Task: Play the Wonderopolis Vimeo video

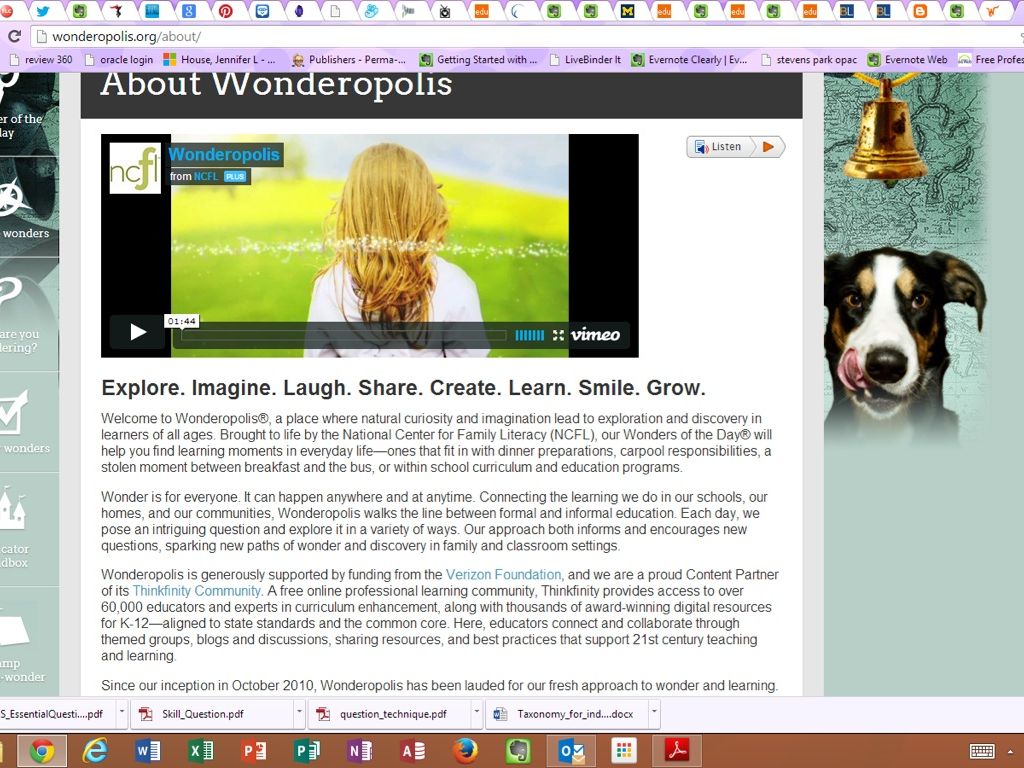Action: point(137,333)
